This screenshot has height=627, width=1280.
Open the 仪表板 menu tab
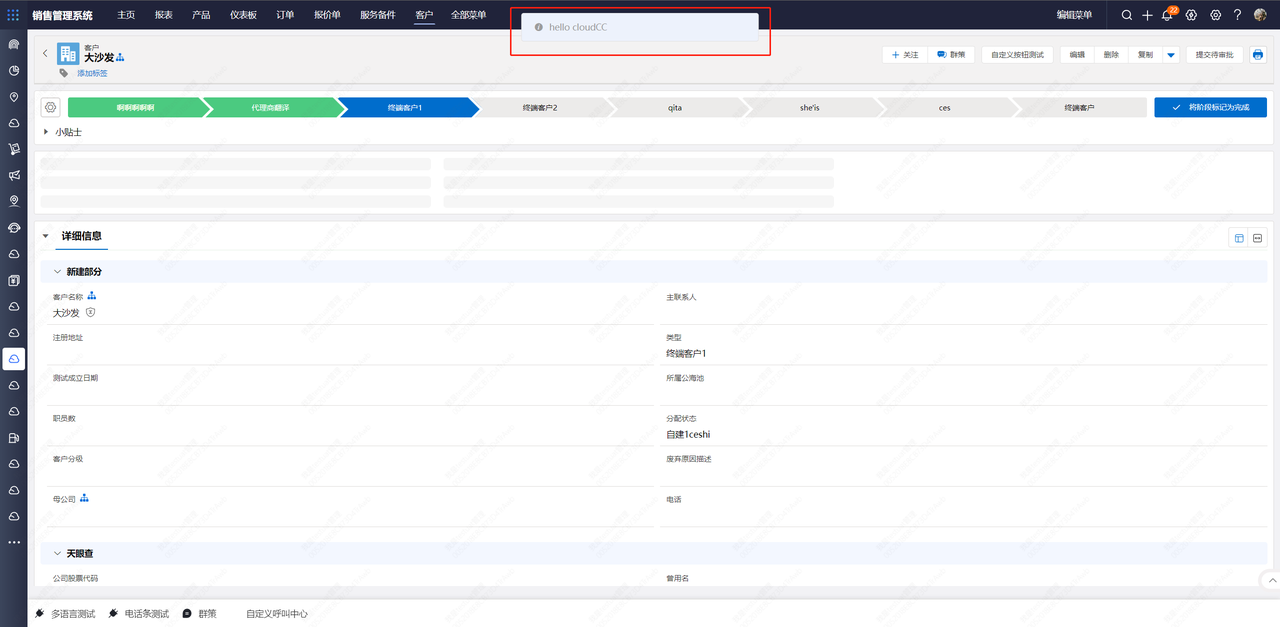pyautogui.click(x=243, y=15)
